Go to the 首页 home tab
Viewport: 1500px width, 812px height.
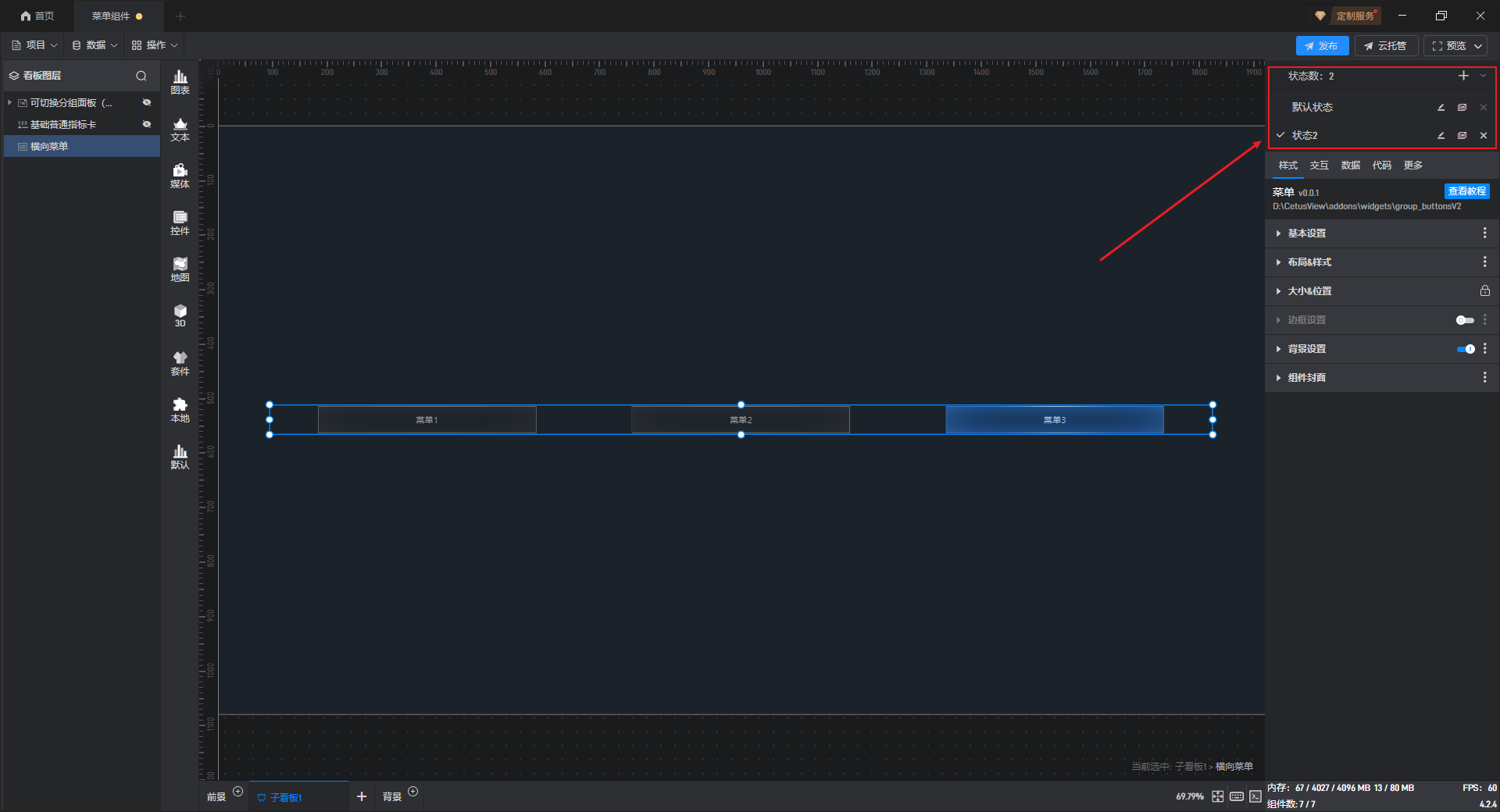[37, 16]
